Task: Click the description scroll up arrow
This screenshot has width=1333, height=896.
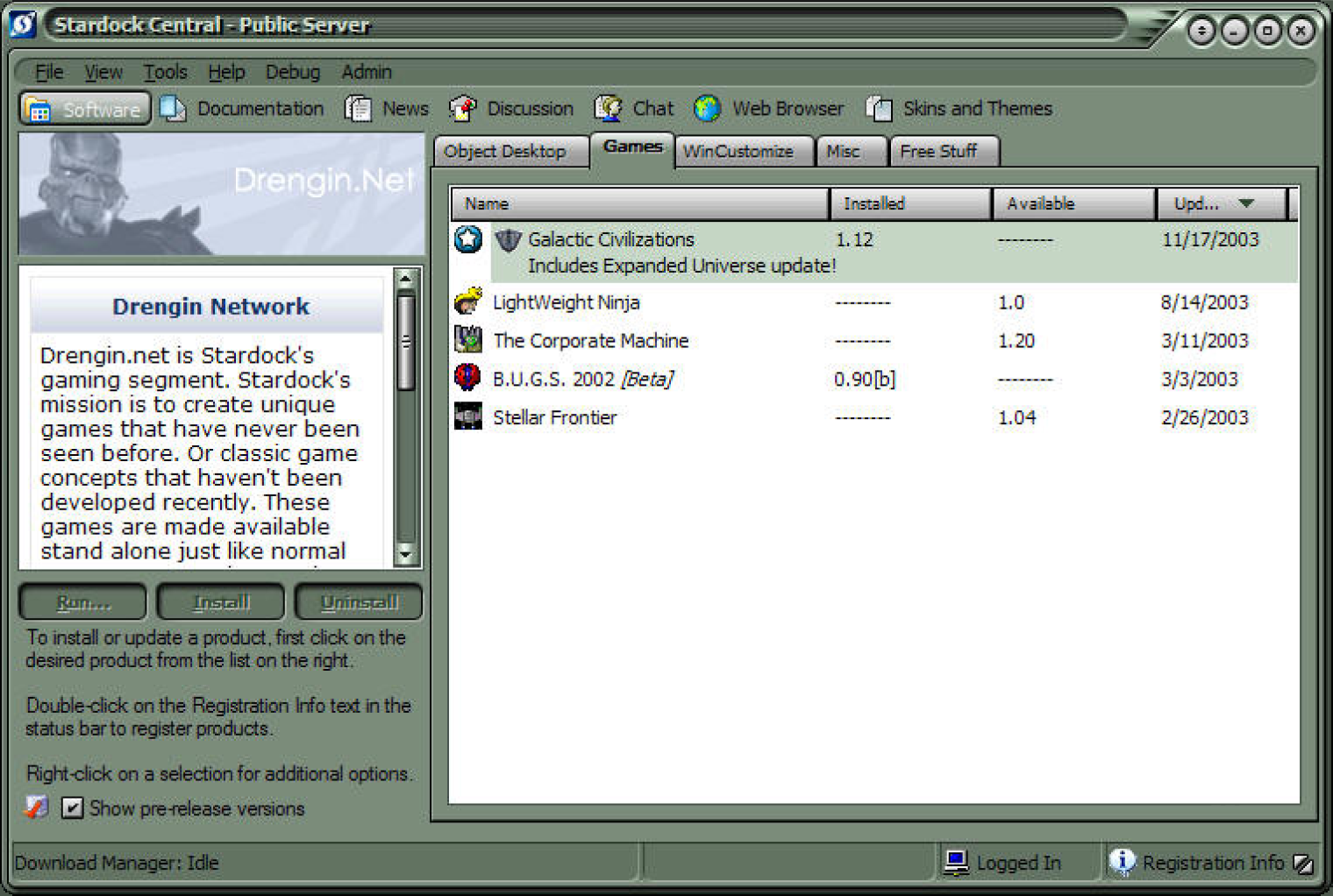Action: [405, 280]
